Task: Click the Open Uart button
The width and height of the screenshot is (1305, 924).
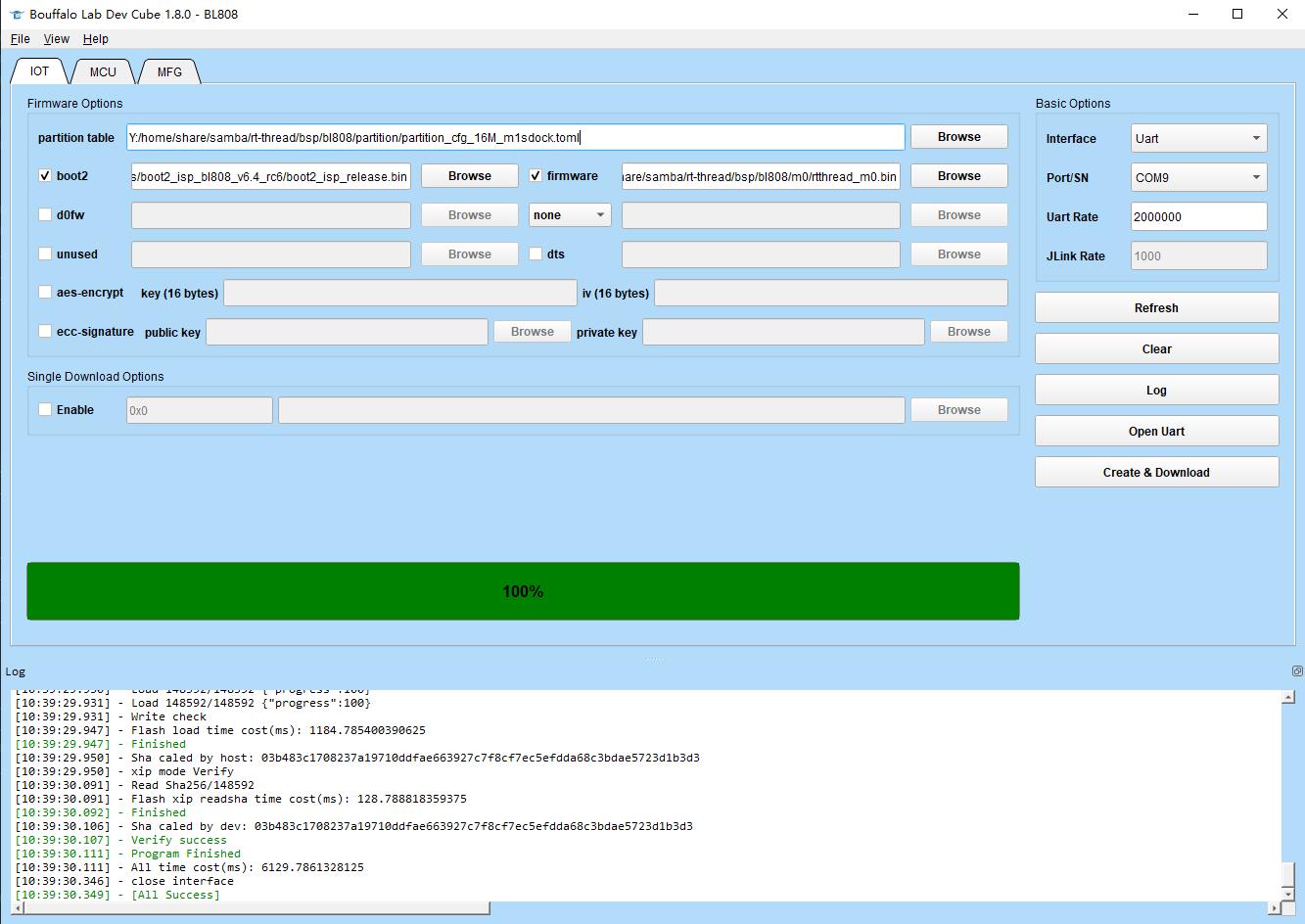Action: pyautogui.click(x=1156, y=432)
